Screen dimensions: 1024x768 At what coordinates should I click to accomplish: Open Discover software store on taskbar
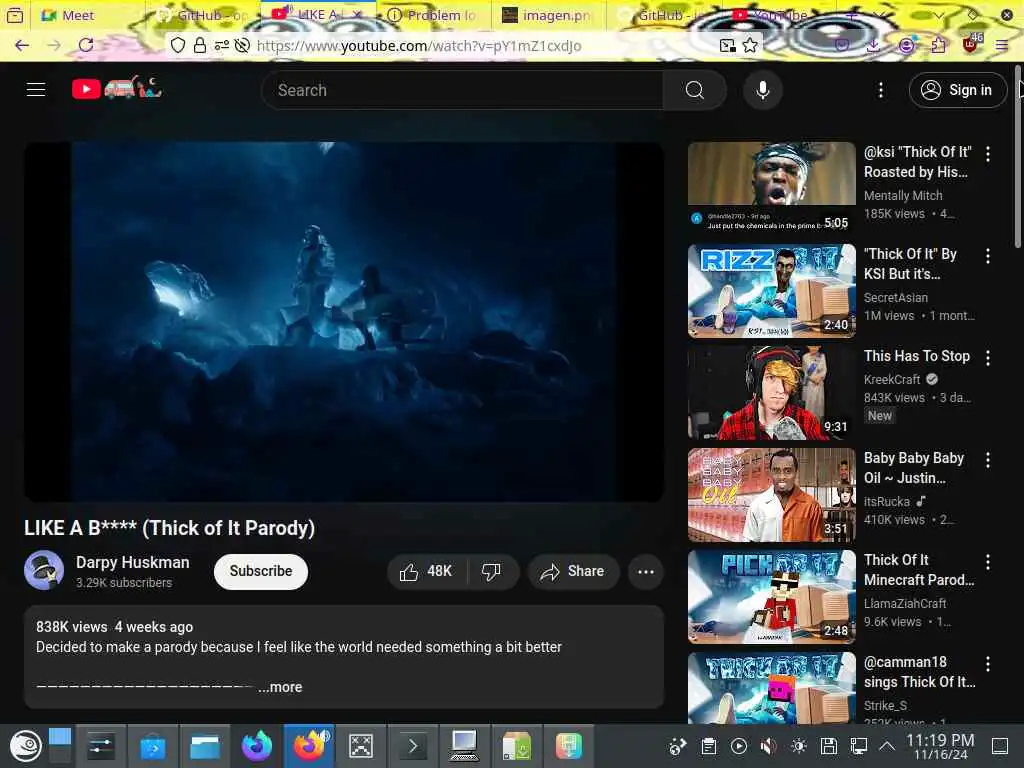[x=152, y=746]
